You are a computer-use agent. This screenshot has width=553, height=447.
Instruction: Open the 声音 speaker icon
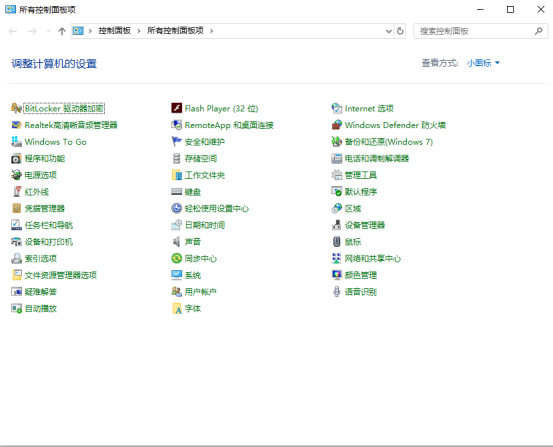pyautogui.click(x=176, y=242)
